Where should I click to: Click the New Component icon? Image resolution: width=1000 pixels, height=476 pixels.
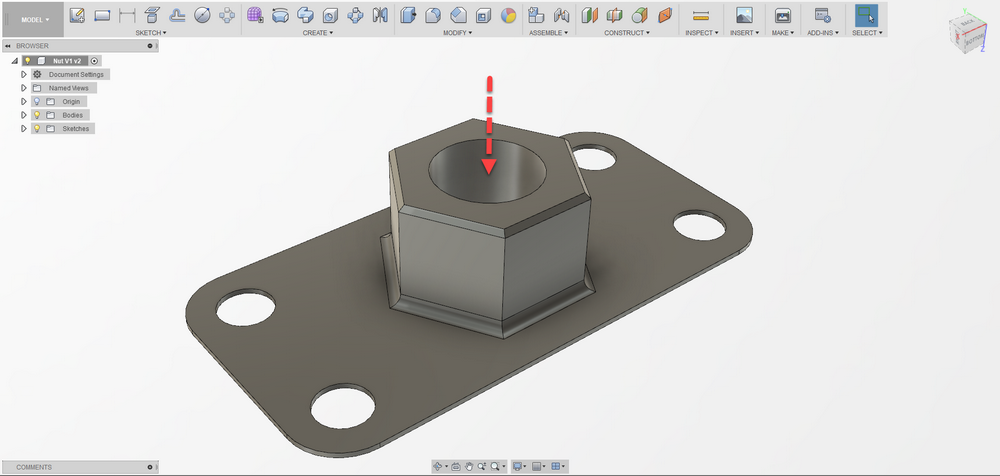click(536, 15)
